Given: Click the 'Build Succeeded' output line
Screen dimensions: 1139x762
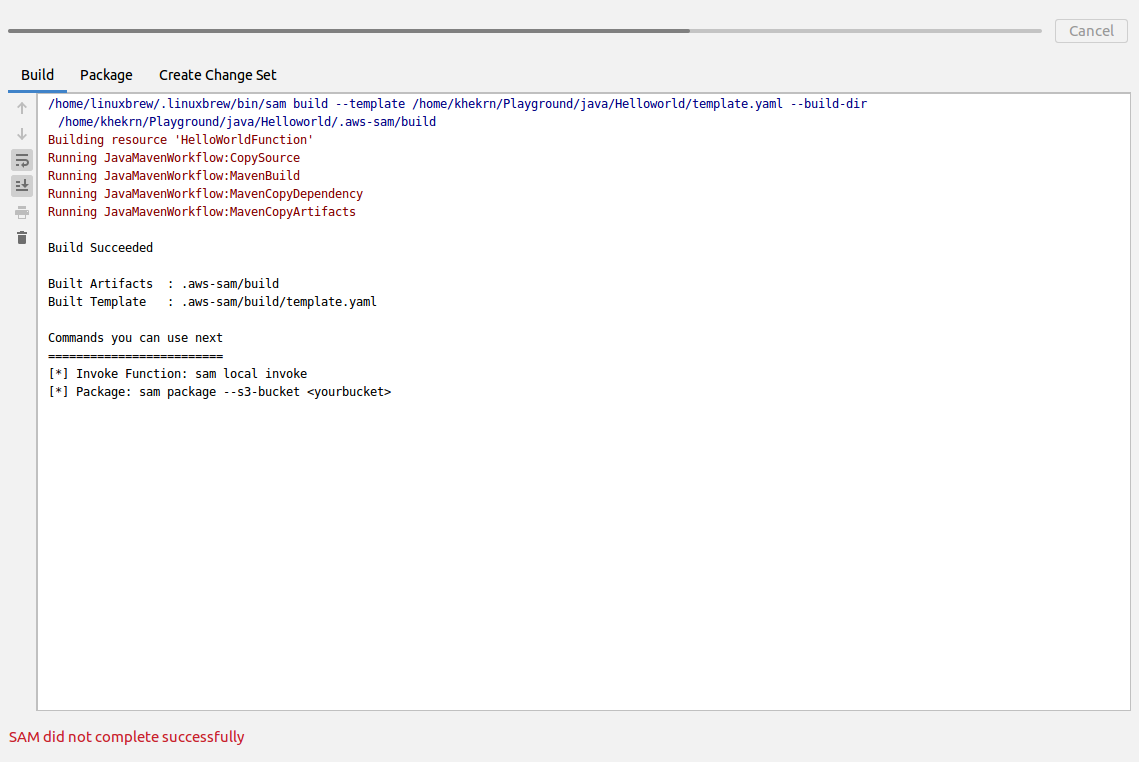Looking at the screenshot, I should (x=100, y=248).
